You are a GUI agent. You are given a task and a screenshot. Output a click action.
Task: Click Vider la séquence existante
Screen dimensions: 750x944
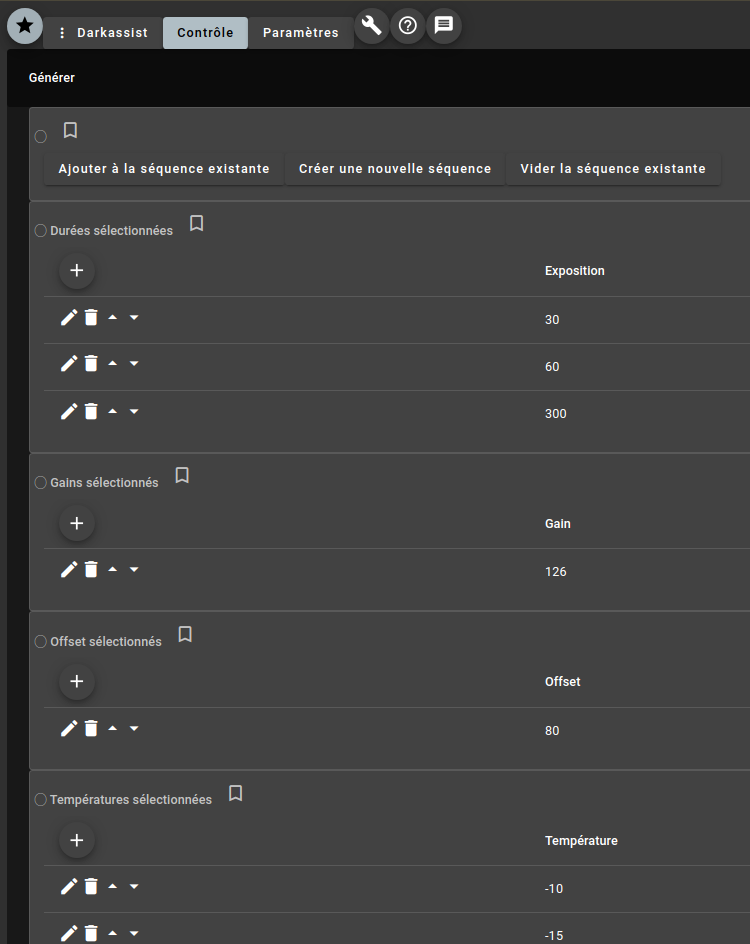[613, 169]
